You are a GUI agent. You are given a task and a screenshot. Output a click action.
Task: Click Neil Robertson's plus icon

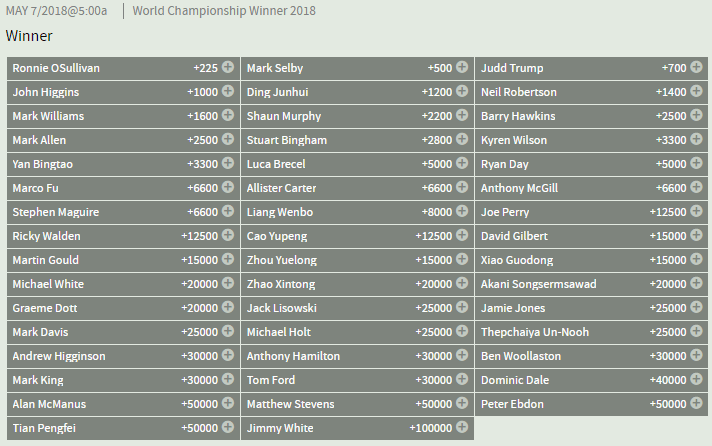(x=696, y=92)
